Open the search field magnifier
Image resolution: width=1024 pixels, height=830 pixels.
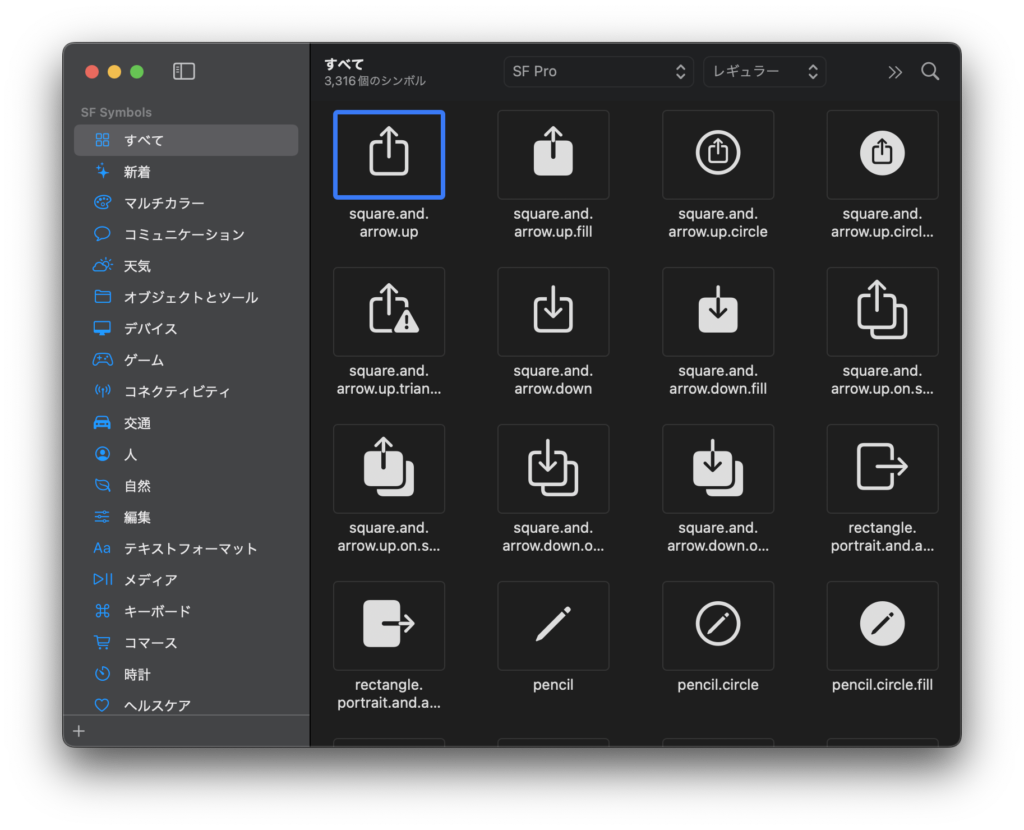(x=930, y=71)
